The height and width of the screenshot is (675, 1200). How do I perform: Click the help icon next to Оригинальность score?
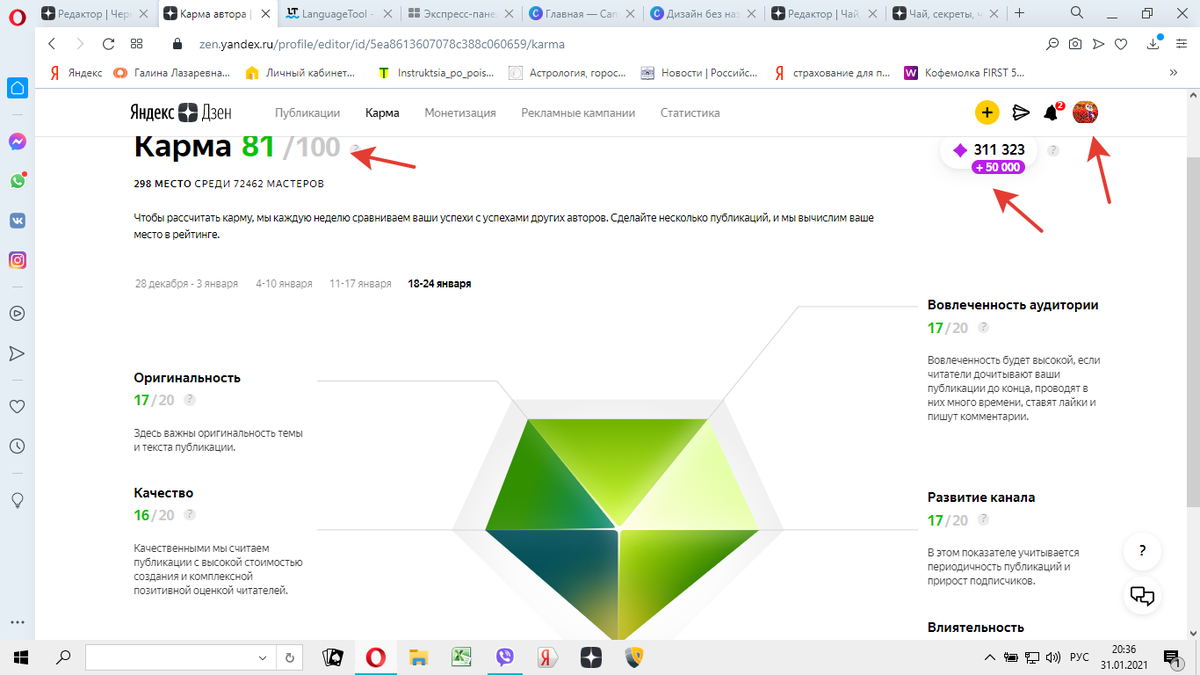click(x=190, y=400)
